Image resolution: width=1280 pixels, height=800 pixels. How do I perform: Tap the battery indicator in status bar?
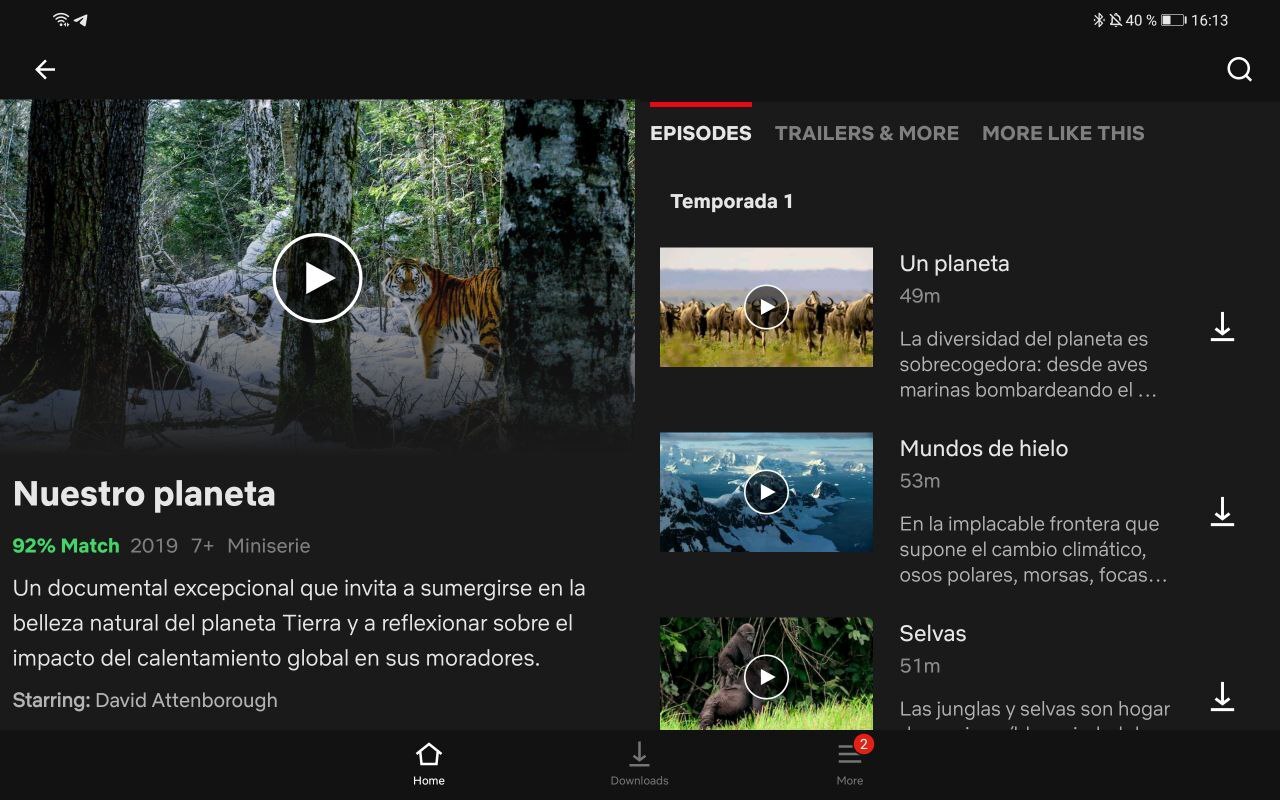tap(1173, 20)
